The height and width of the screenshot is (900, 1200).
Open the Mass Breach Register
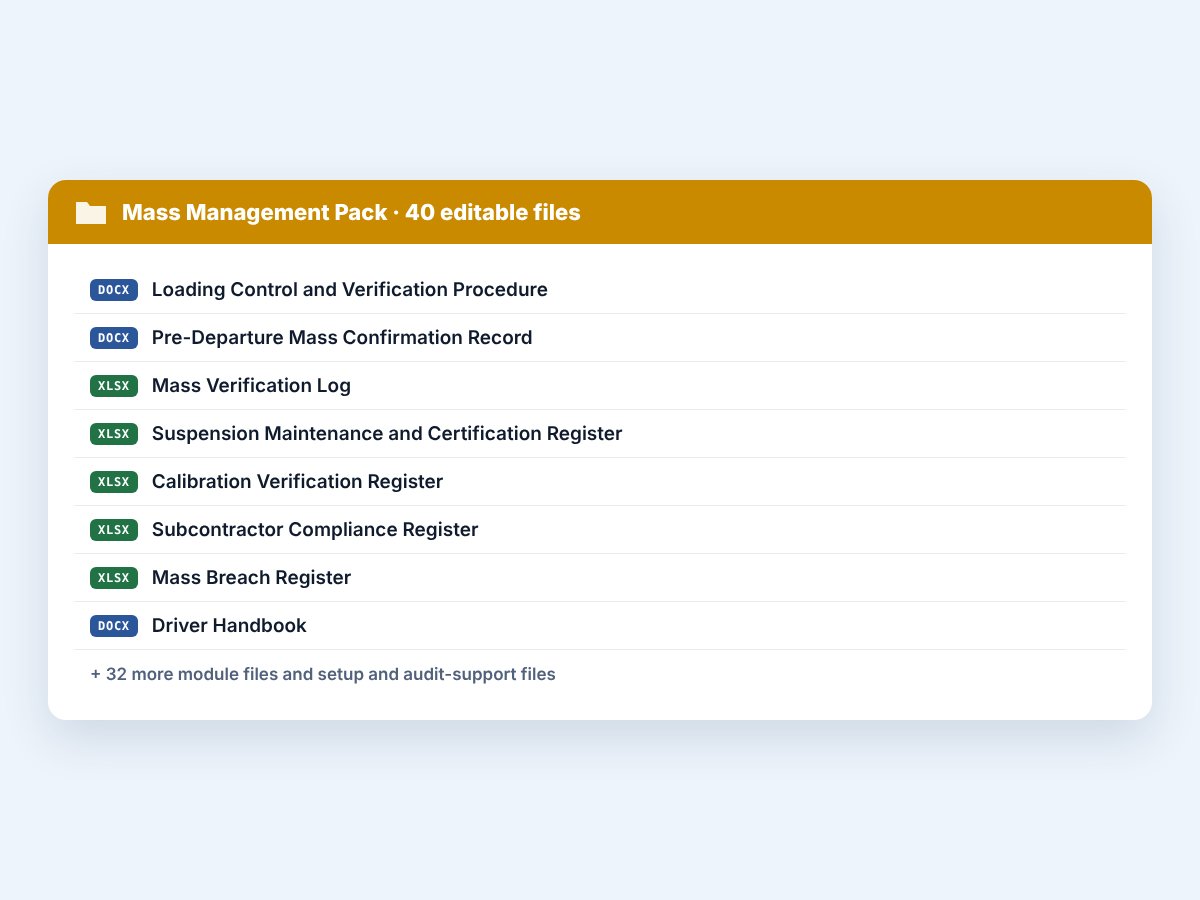click(x=251, y=578)
